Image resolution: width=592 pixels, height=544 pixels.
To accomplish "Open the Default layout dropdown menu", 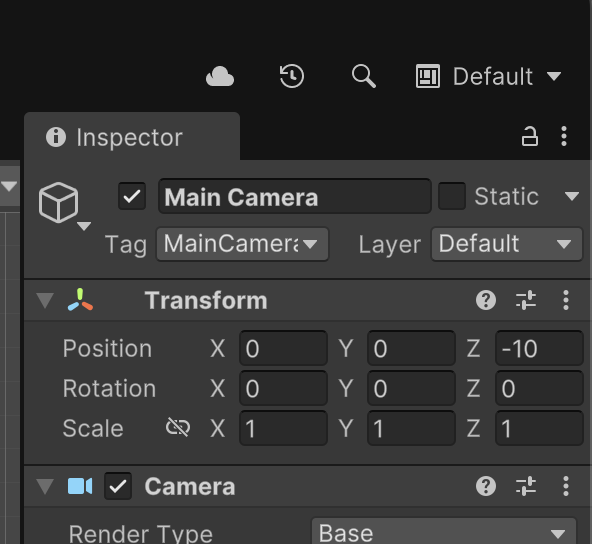I will coord(489,76).
